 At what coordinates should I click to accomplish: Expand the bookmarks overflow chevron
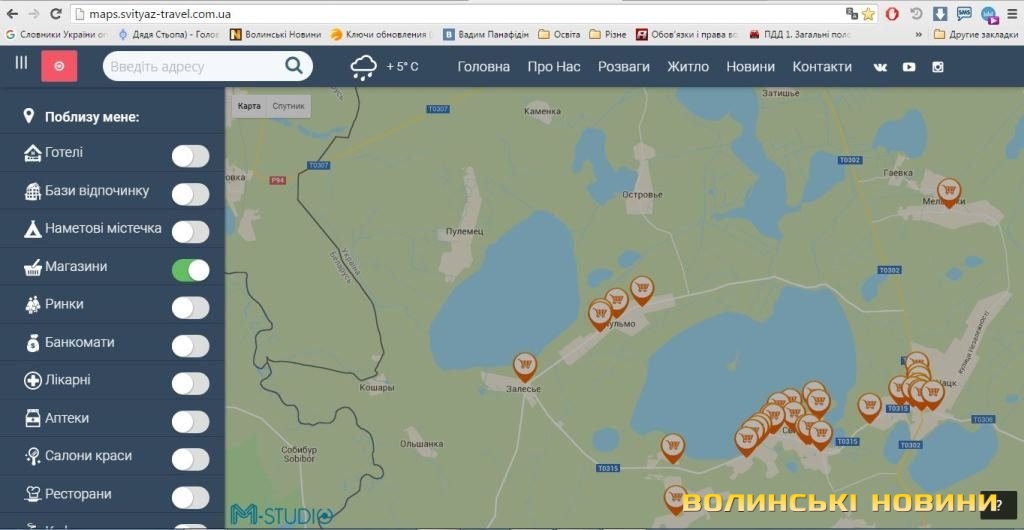919,34
